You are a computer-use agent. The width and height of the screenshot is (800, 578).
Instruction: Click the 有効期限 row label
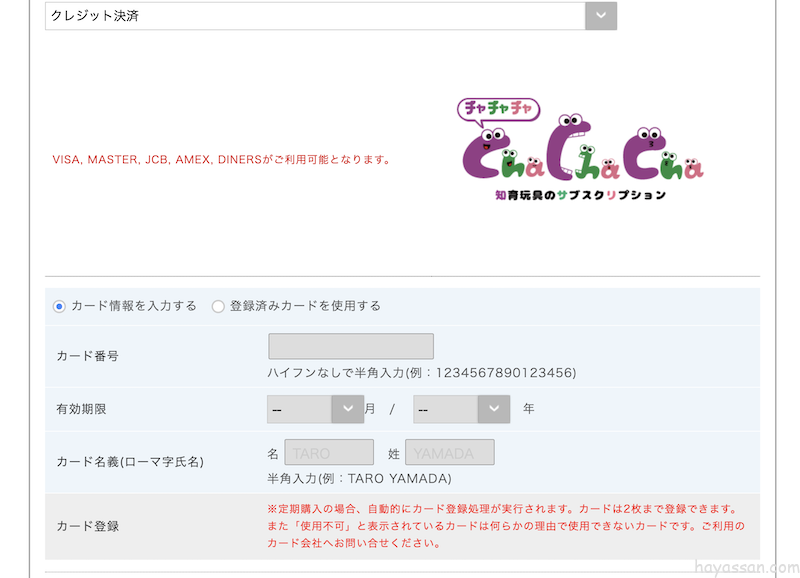(x=83, y=409)
